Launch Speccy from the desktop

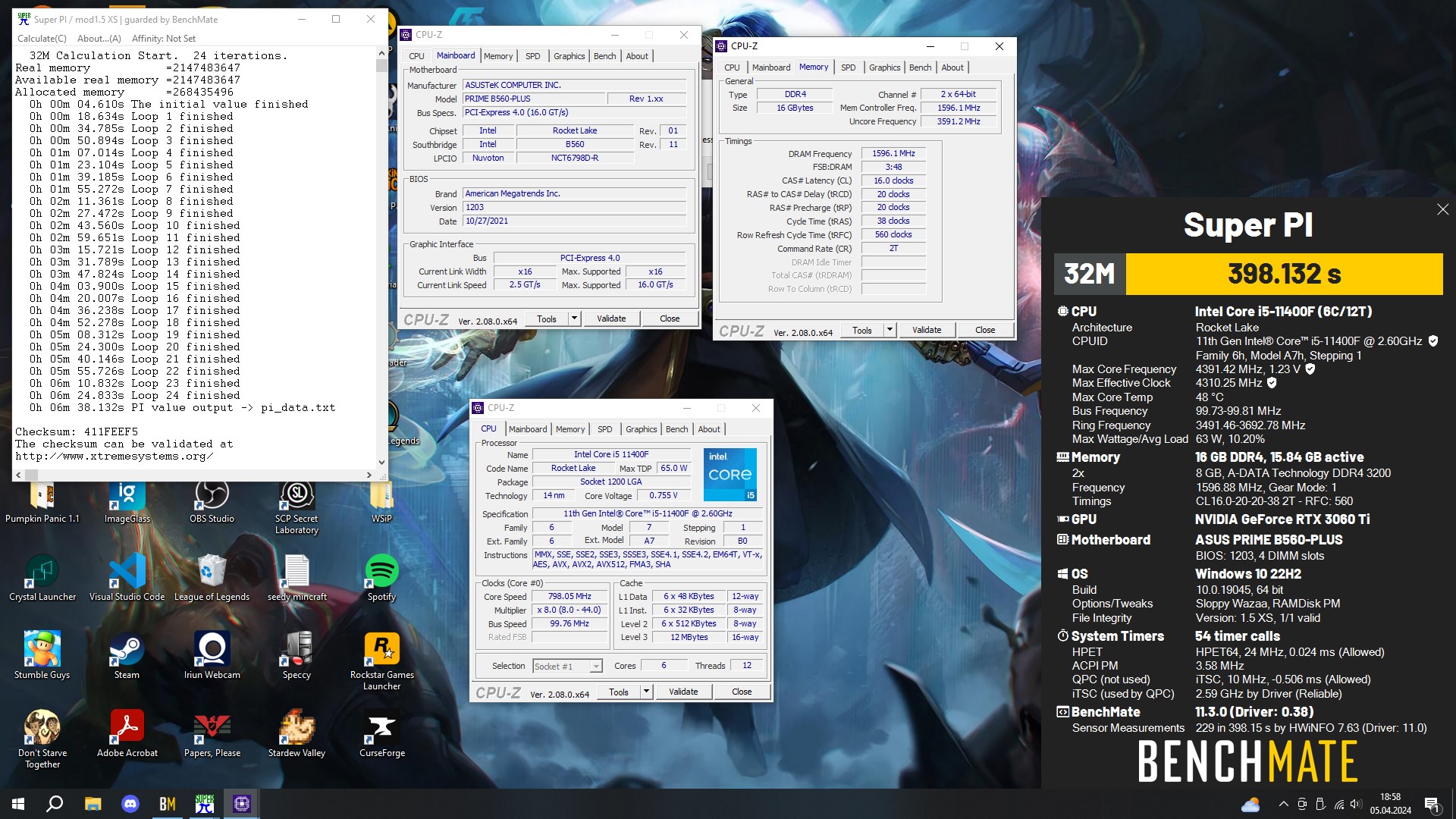(x=297, y=656)
